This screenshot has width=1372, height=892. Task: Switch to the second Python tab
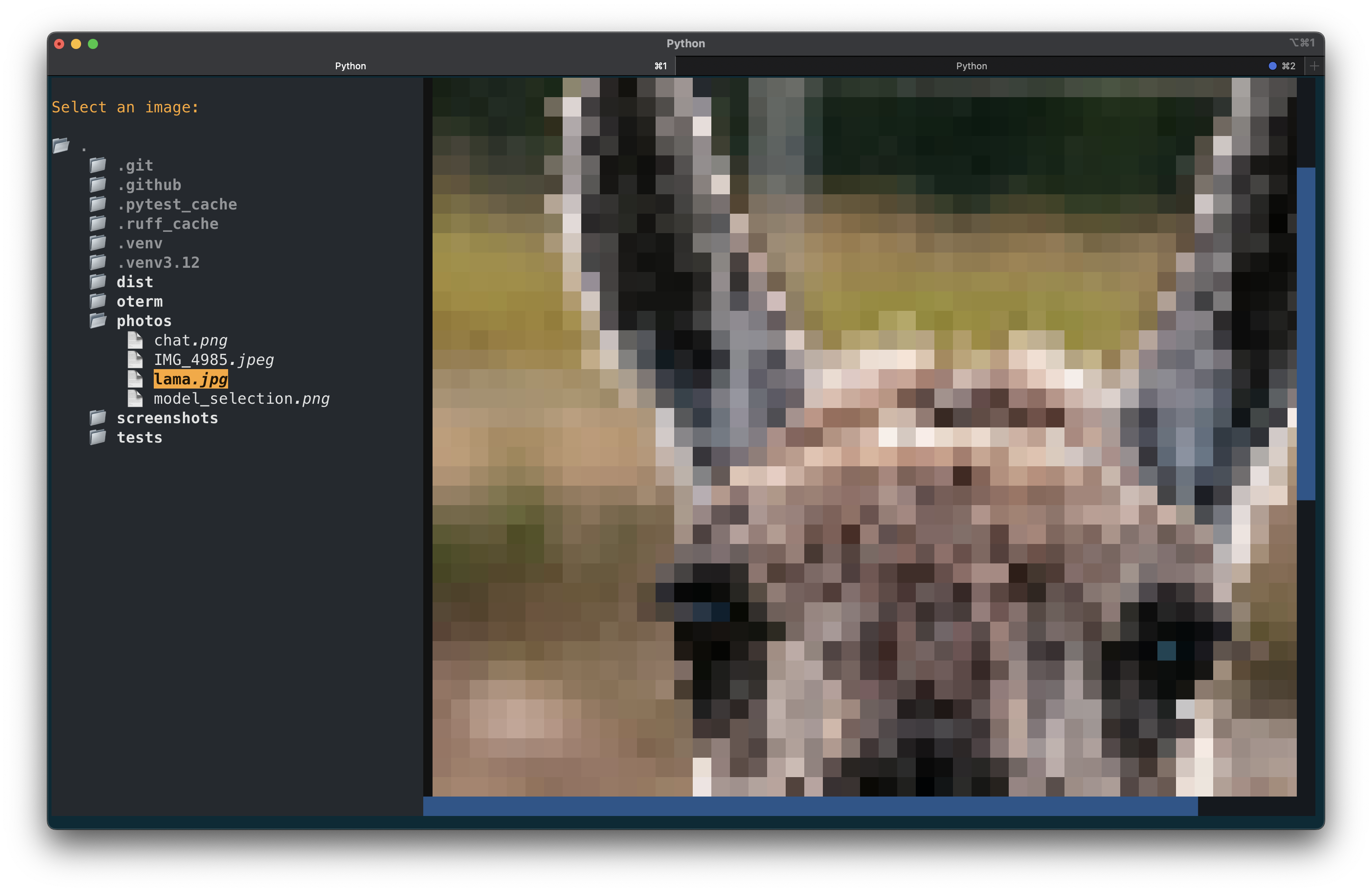tap(972, 66)
